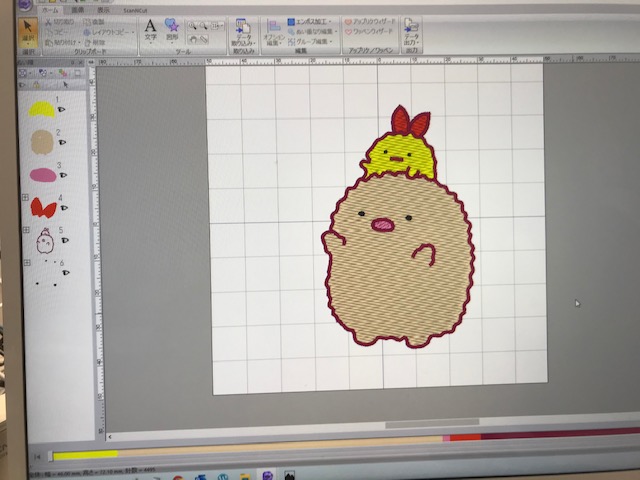The image size is (640, 480).
Task: Click the zoom in magnifier icon
Action: click(192, 26)
